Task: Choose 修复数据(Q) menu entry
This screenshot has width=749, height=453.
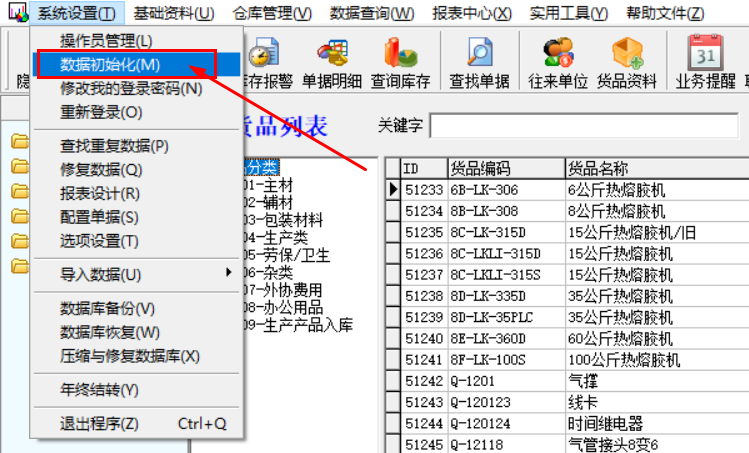Action: [137, 170]
